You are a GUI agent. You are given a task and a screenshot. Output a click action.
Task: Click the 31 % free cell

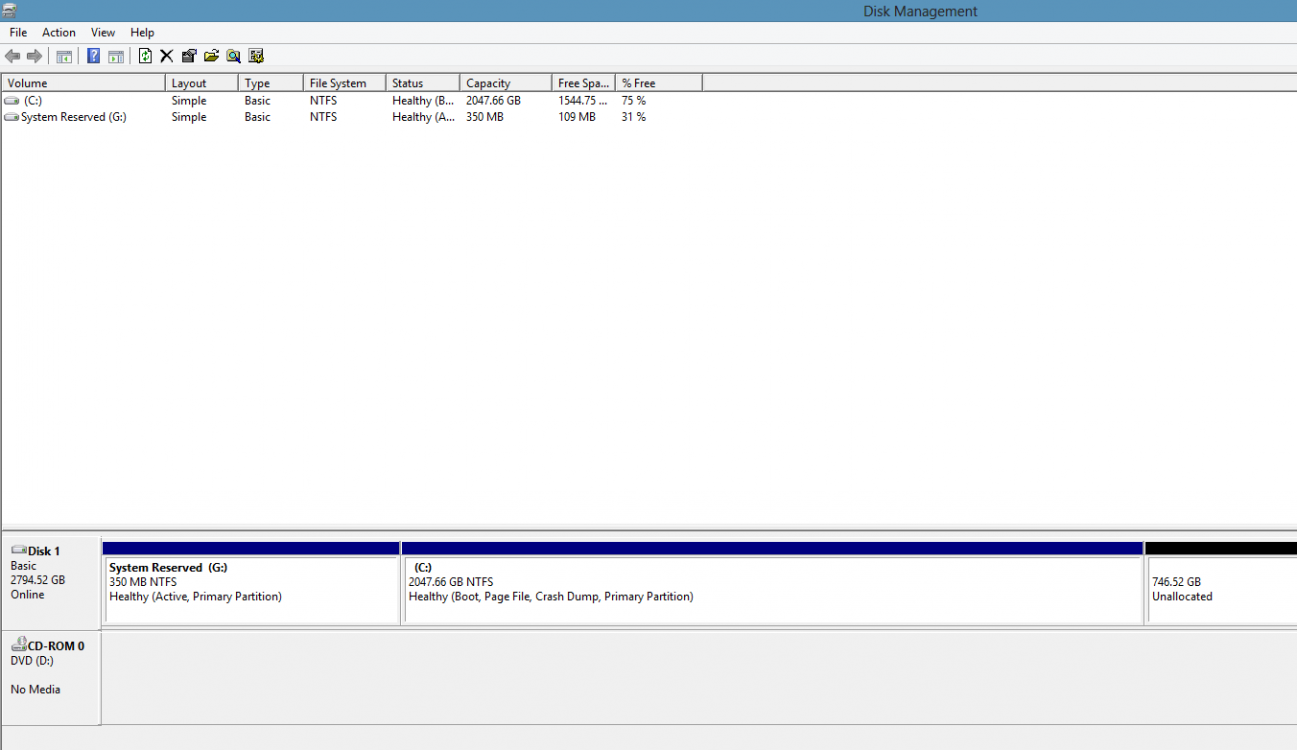pos(634,117)
